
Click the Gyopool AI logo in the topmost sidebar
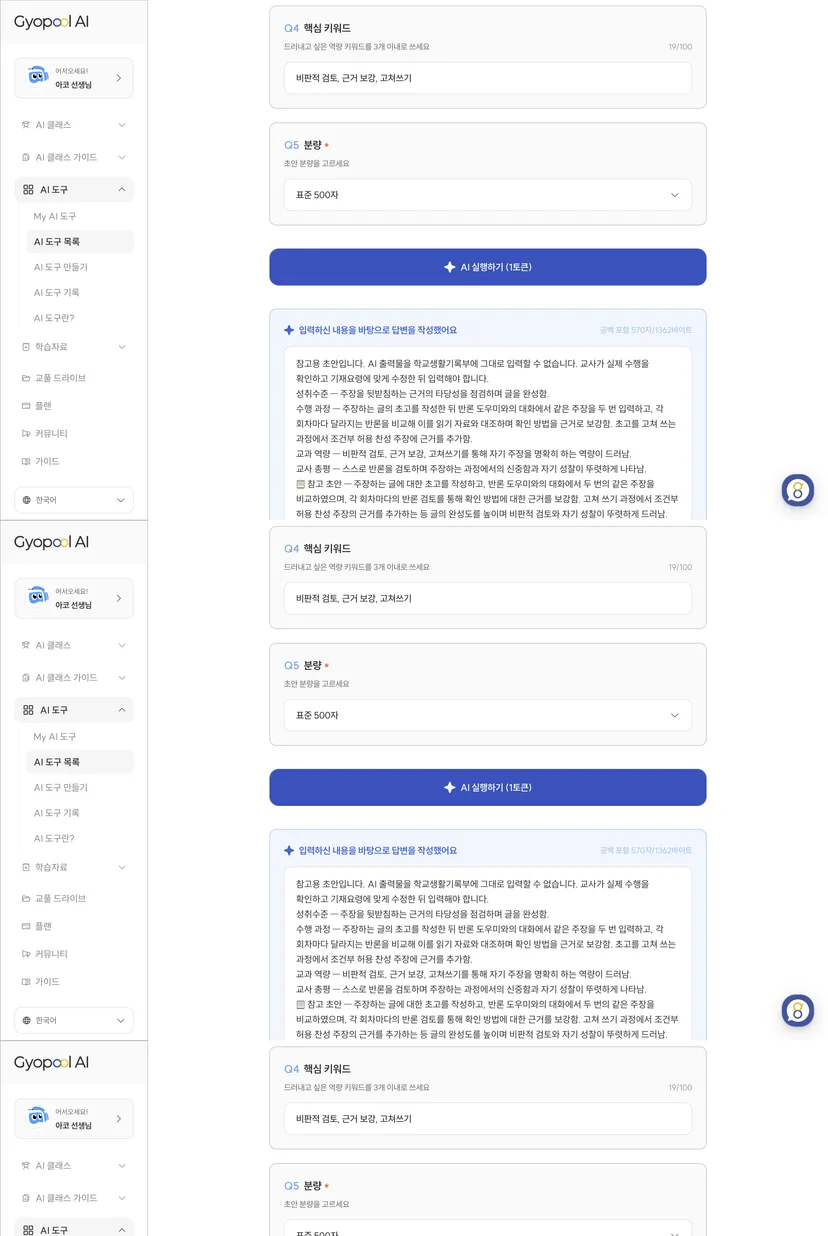(x=51, y=22)
